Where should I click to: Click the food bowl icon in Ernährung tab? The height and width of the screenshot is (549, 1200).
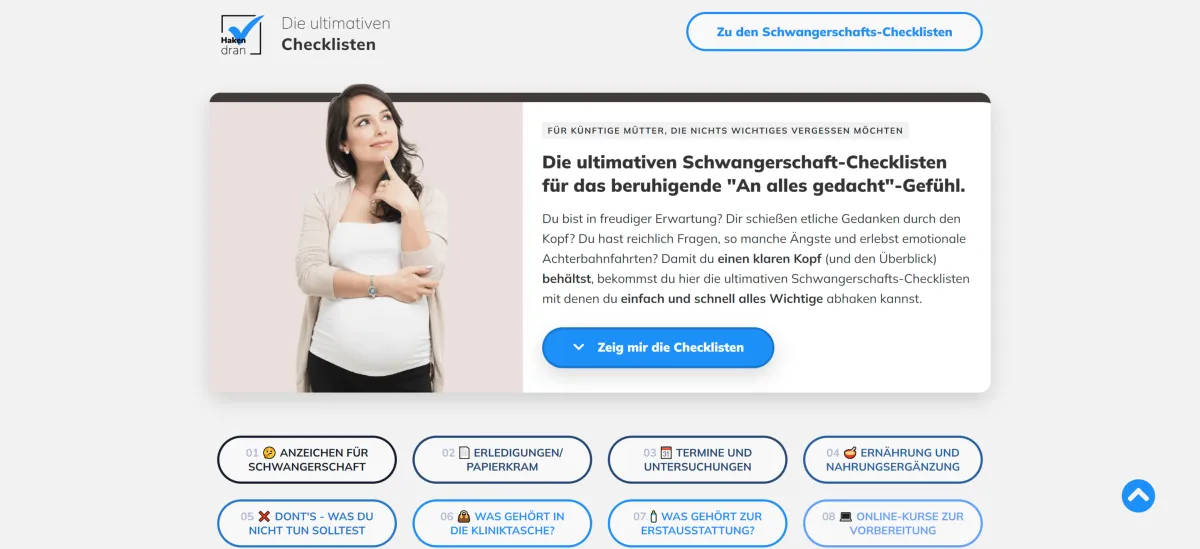coord(850,453)
